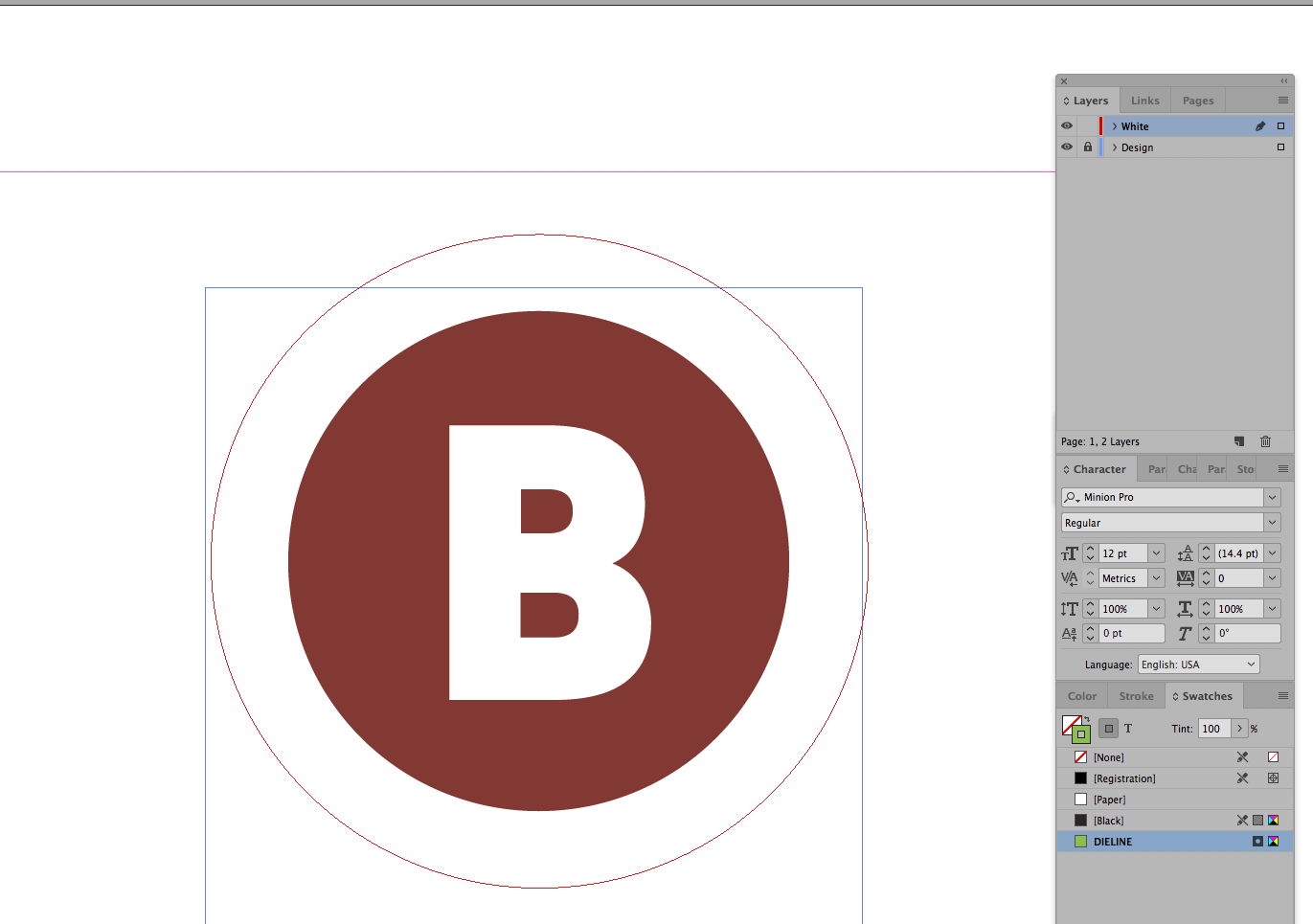Open the font family dropdown arrow
The image size is (1313, 924).
pyautogui.click(x=1273, y=498)
